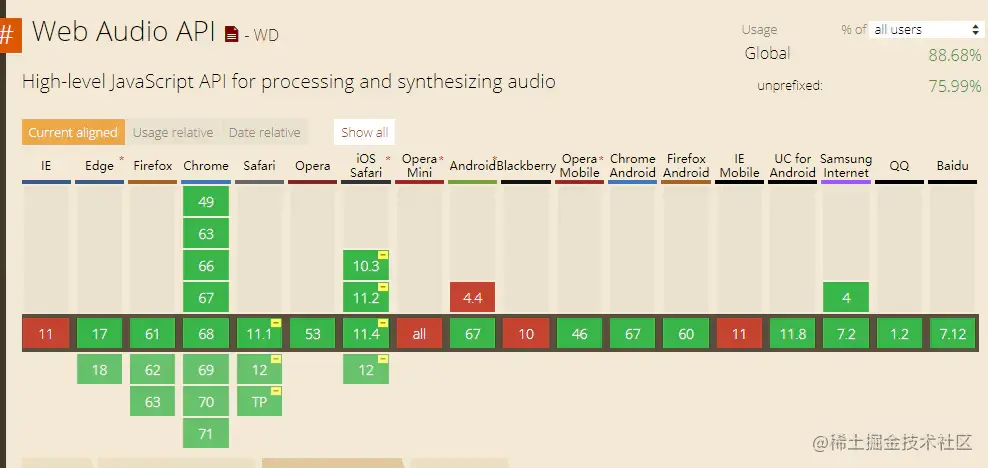Viewport: 988px width, 468px height.
Task: Select the Edge 17 cell
Action: [x=100, y=334]
